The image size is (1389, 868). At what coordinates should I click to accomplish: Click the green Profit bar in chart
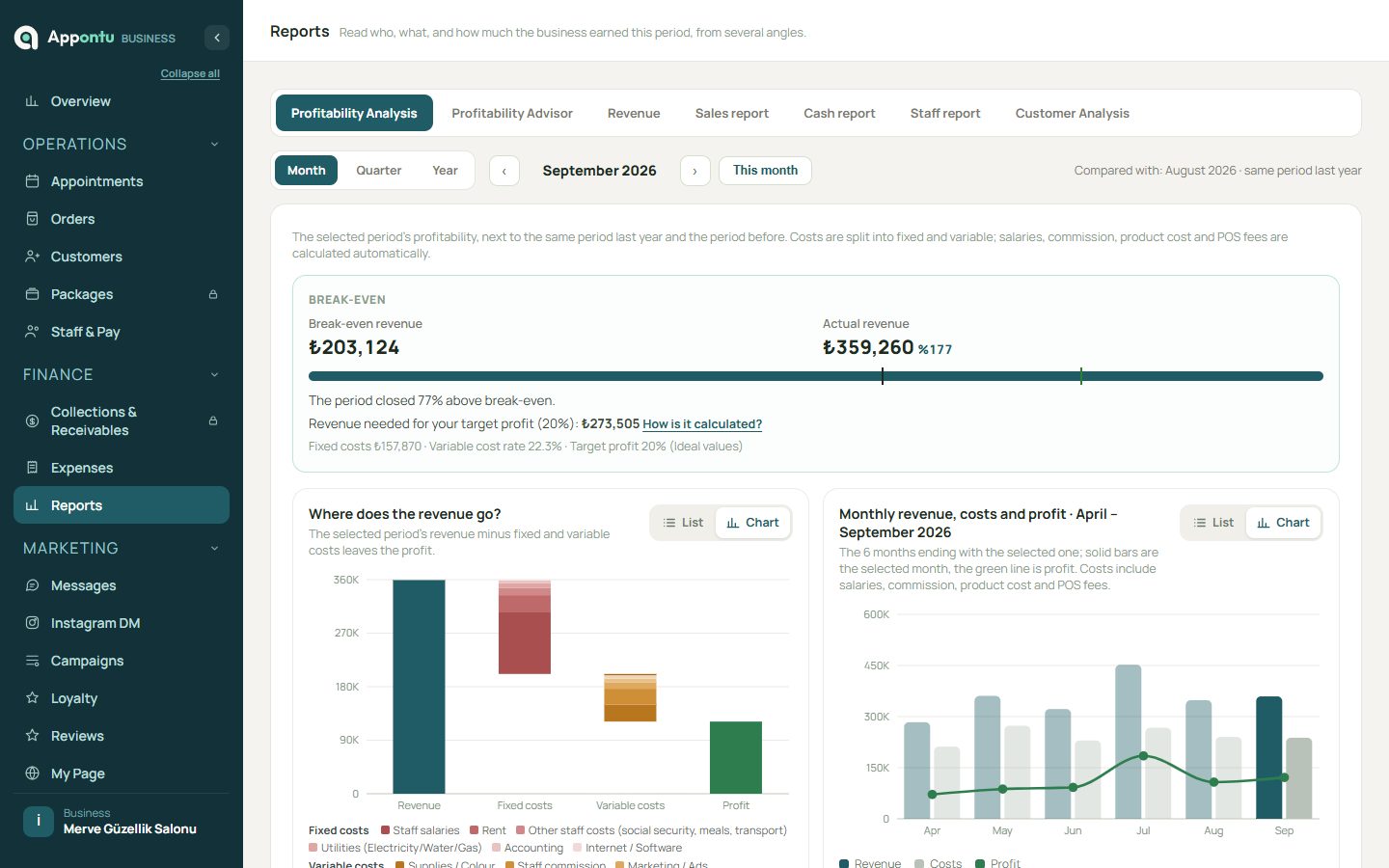click(x=736, y=757)
